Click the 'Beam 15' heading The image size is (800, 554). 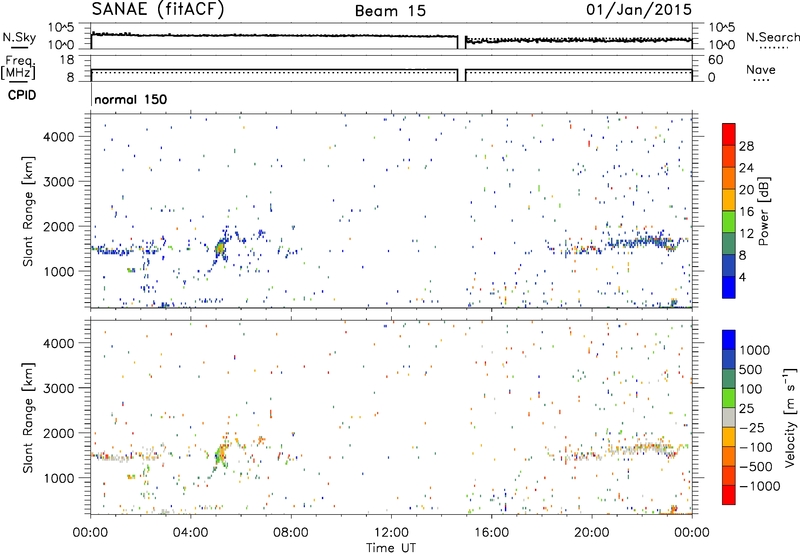(x=390, y=11)
